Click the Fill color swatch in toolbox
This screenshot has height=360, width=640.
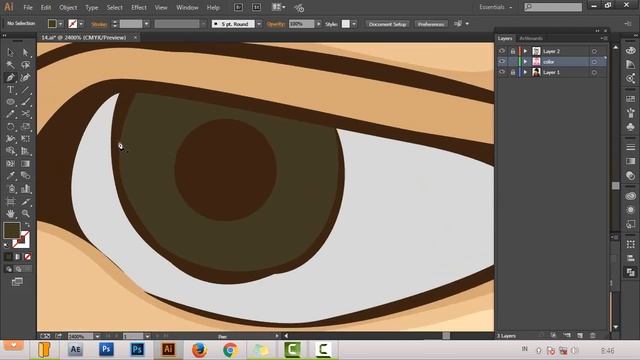[11, 230]
